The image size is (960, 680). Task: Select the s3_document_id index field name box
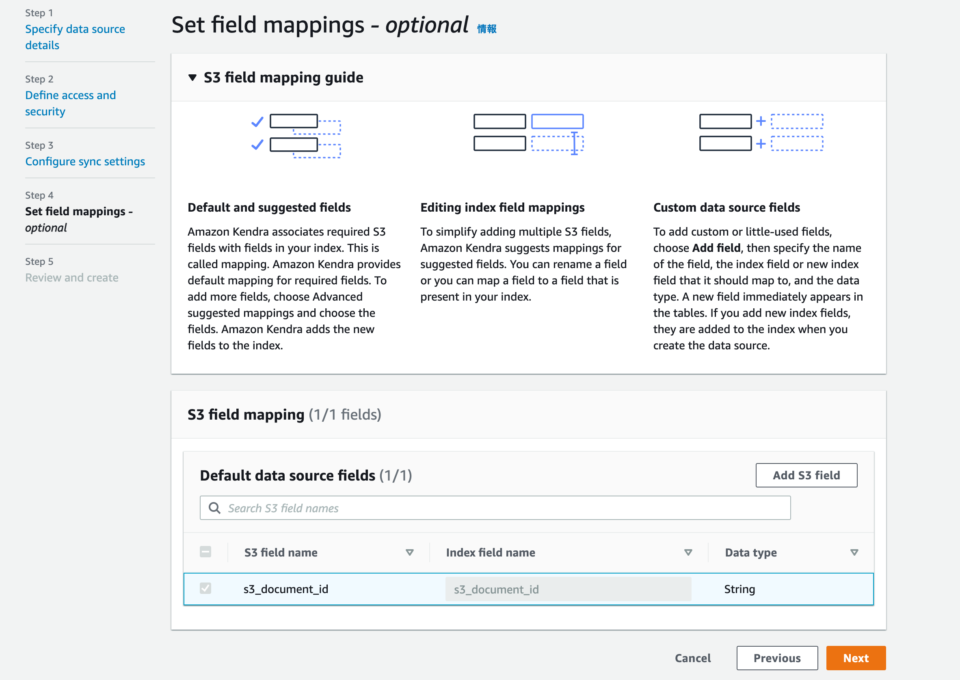point(568,589)
